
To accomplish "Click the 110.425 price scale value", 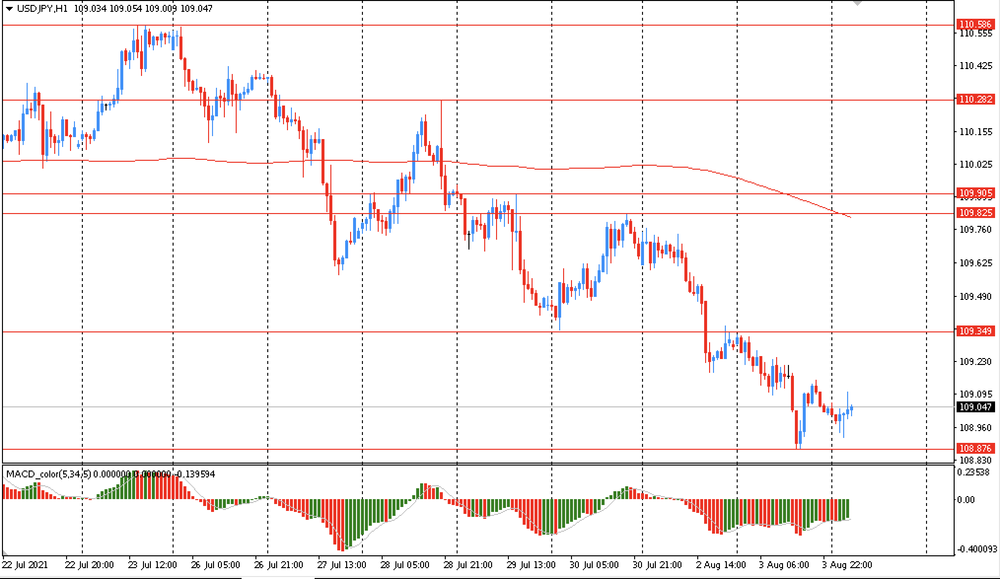I will pos(976,66).
